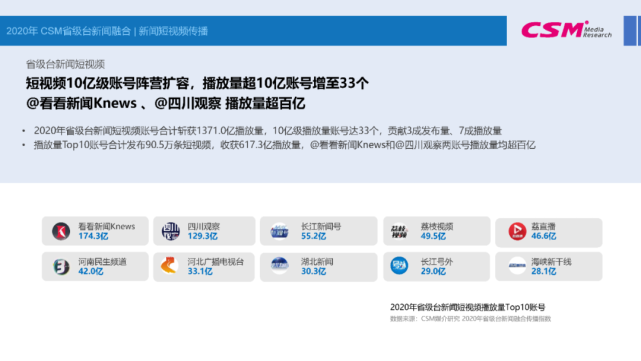Click the 长江新闻号 account logo icon

point(280,231)
